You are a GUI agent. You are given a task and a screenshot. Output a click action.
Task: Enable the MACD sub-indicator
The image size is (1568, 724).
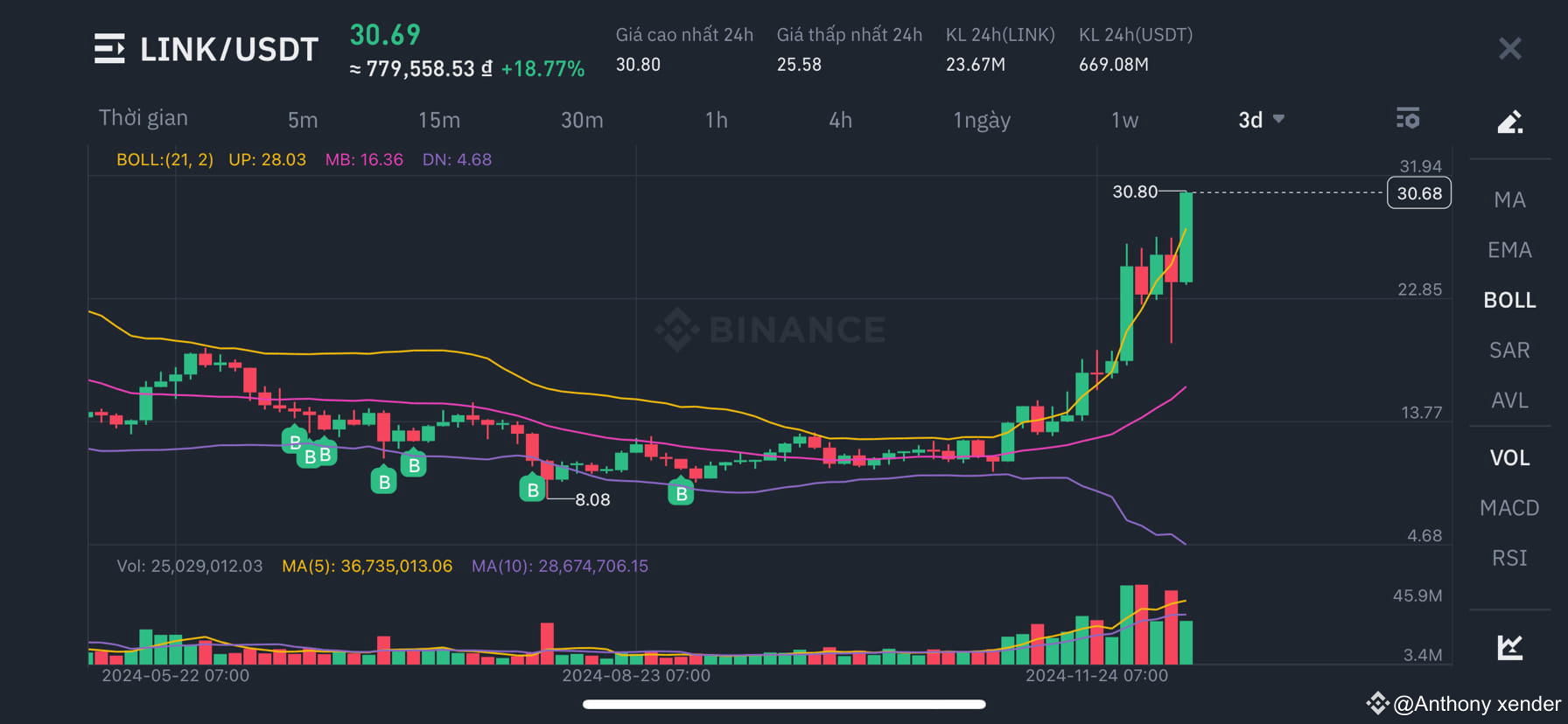click(1509, 508)
